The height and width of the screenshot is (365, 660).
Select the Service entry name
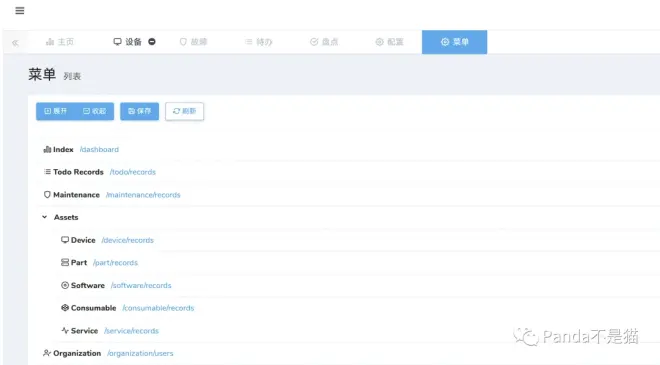[x=84, y=330]
